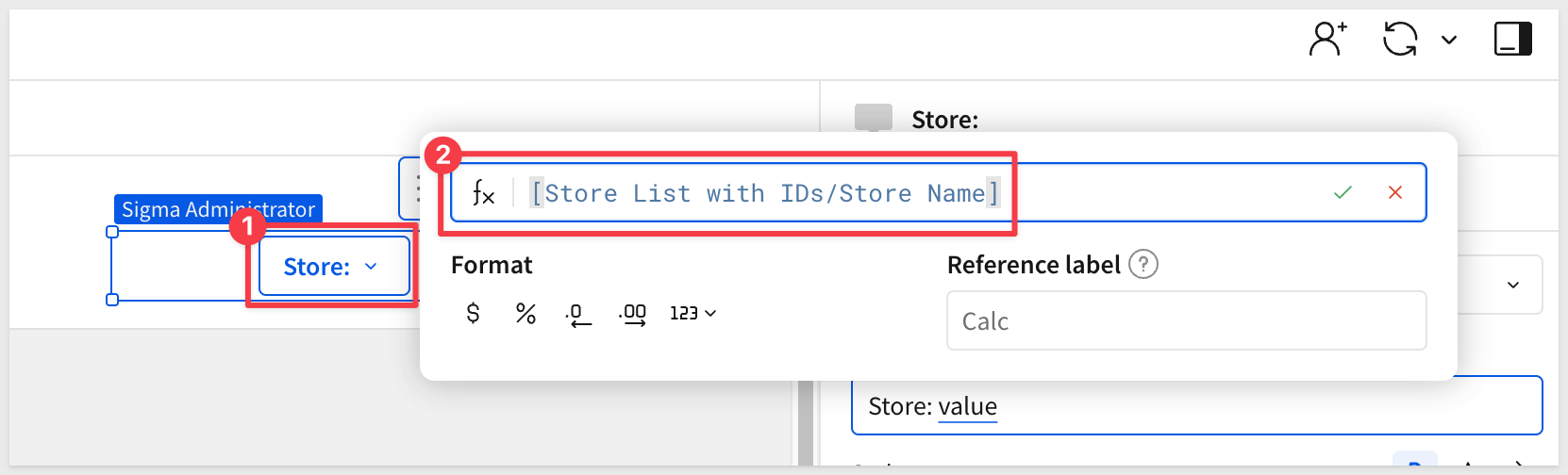Refresh the workbook data
Screen dimensions: 1568x475
[1400, 40]
